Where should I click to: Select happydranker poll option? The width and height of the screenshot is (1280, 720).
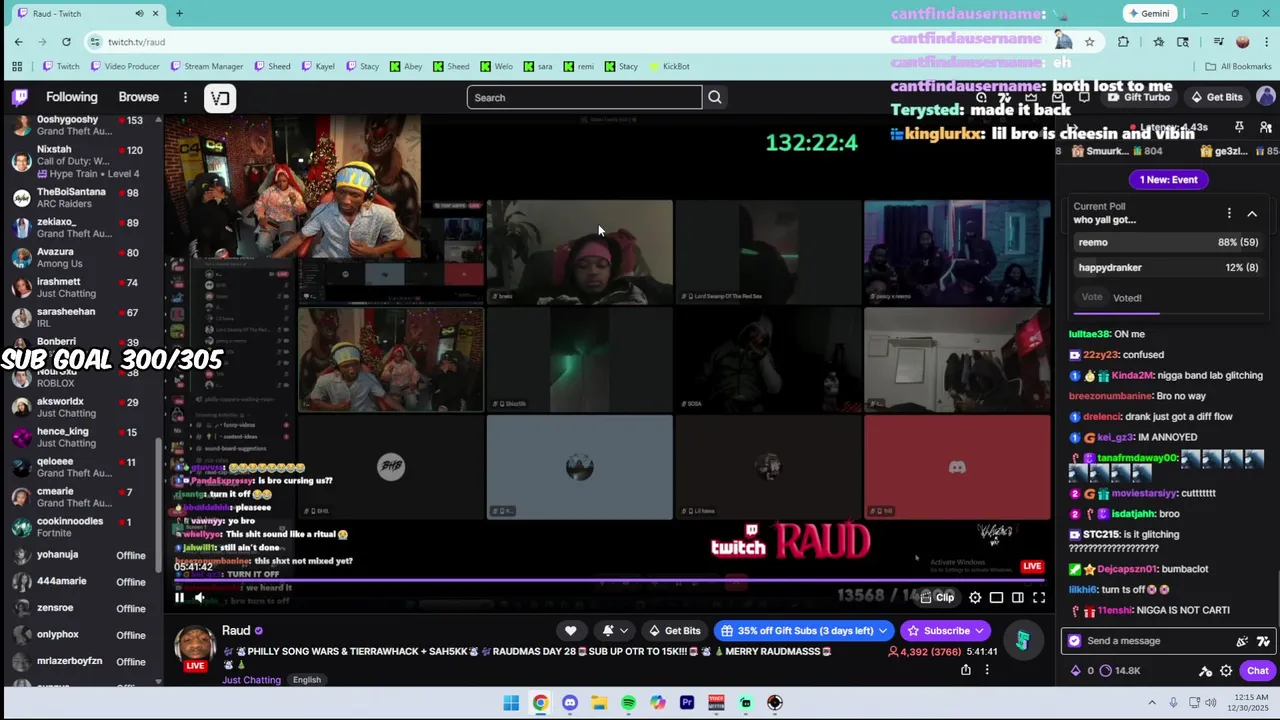point(1168,268)
